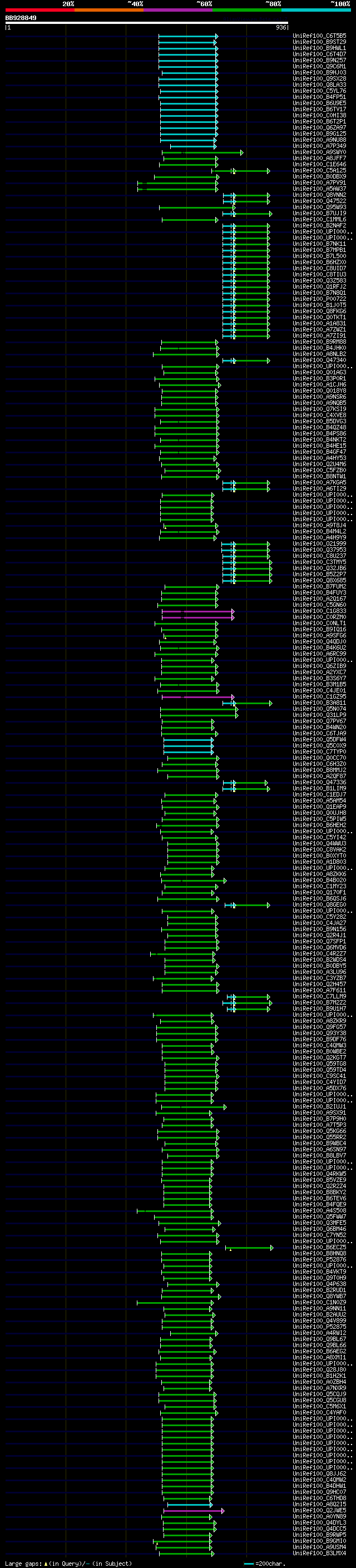356x1568 pixels.
Task: Click label UniRef100_C7TYP0
Action: tap(319, 752)
